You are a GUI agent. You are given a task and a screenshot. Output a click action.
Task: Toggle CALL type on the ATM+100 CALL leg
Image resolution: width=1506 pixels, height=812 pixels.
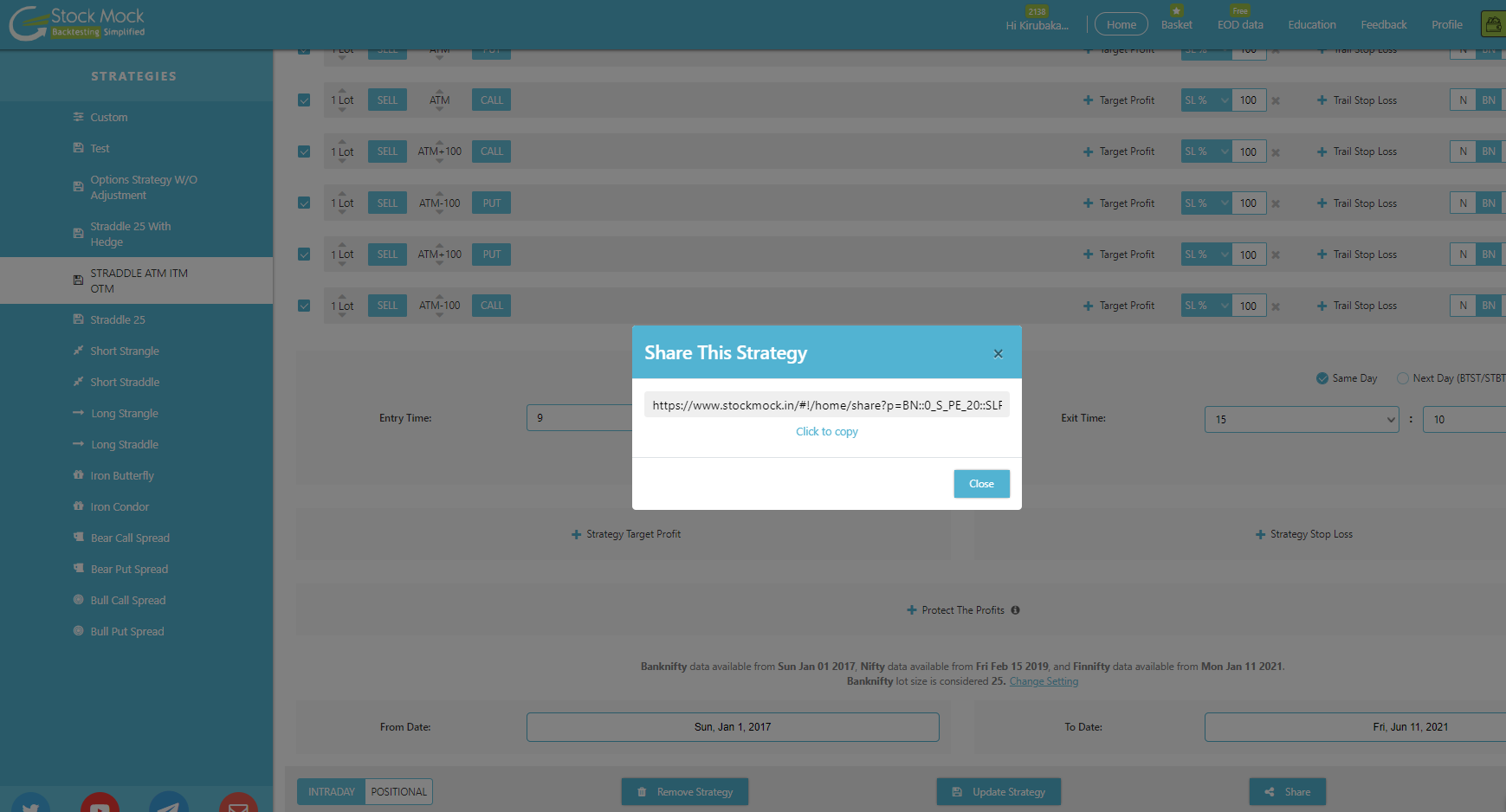[491, 151]
